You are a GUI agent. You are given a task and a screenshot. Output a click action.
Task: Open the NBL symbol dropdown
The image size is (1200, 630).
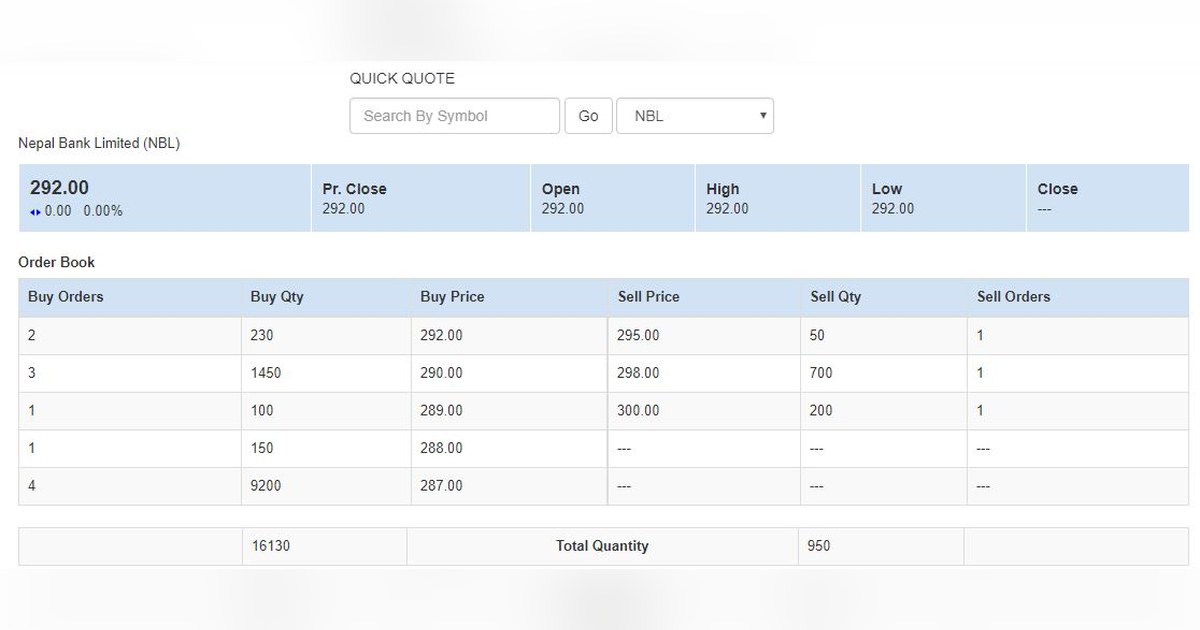[x=695, y=116]
